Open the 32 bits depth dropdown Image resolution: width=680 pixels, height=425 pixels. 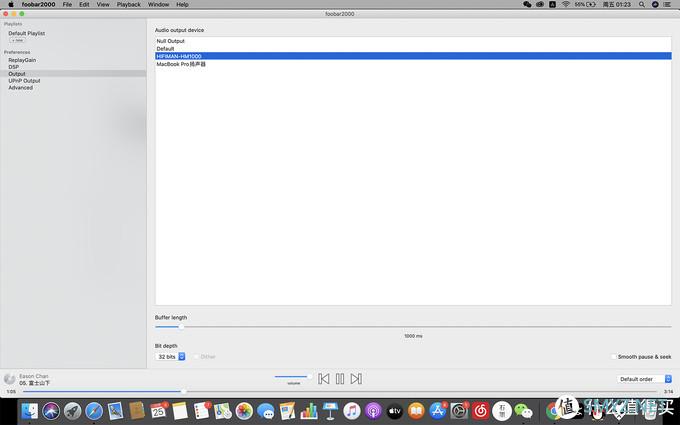pos(170,356)
